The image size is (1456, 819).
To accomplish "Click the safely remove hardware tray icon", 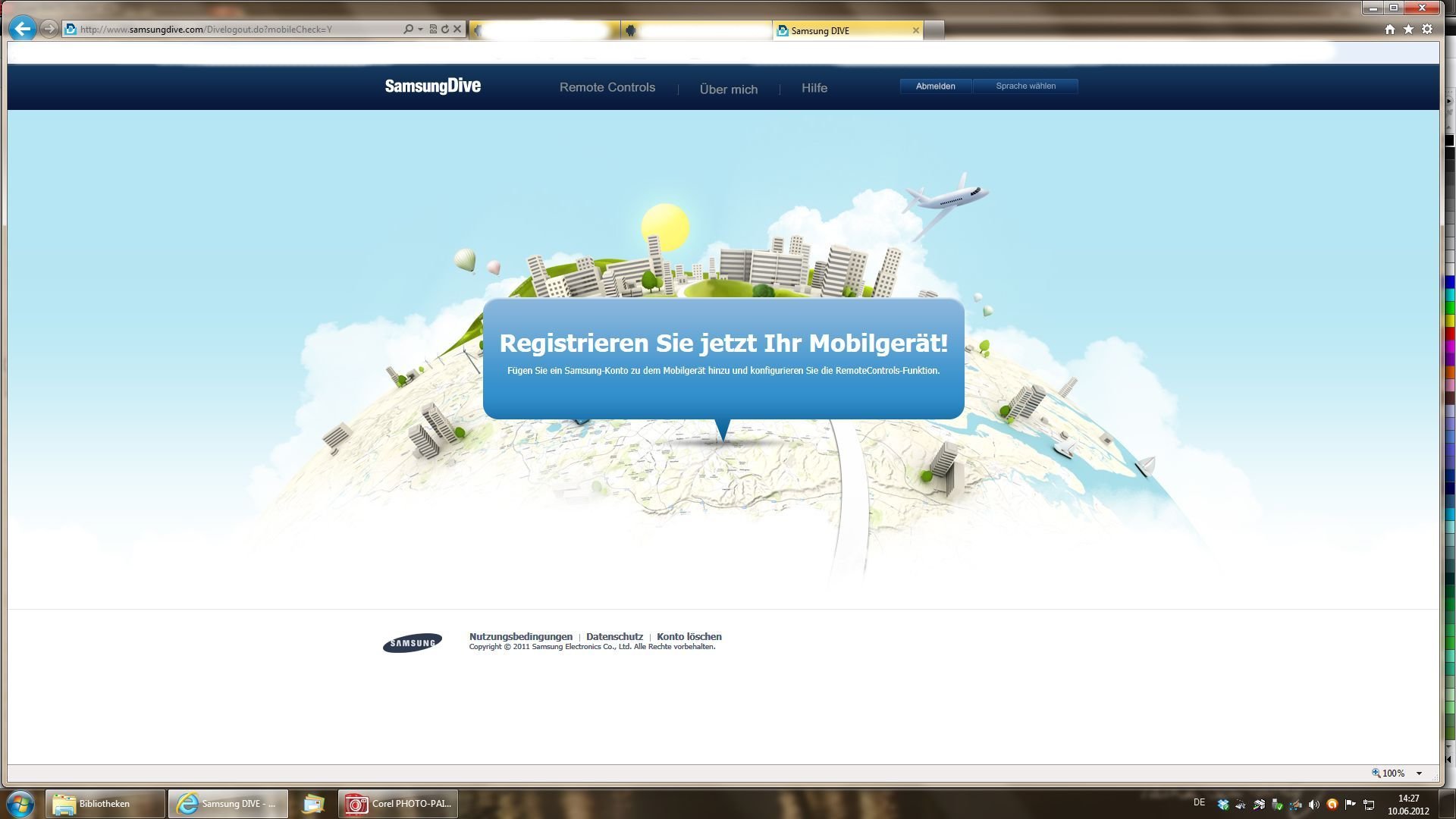I will click(x=1277, y=805).
